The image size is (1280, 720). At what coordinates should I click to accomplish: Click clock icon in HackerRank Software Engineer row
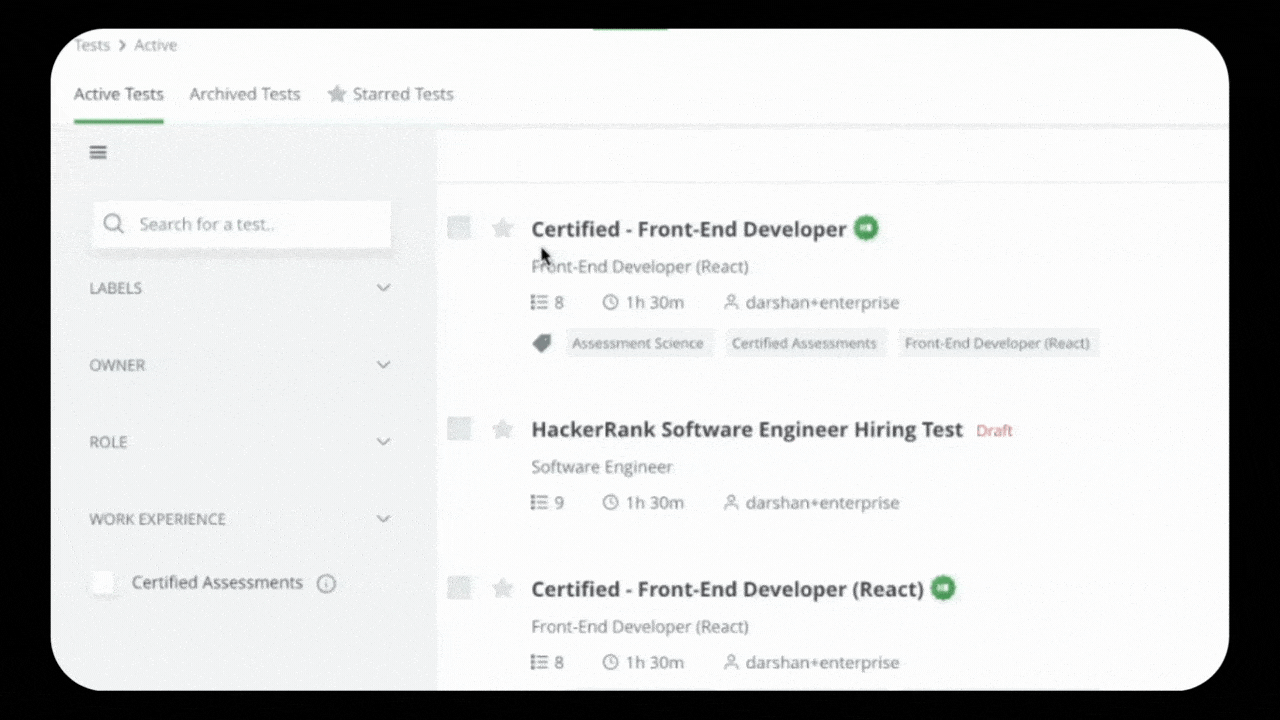point(610,503)
